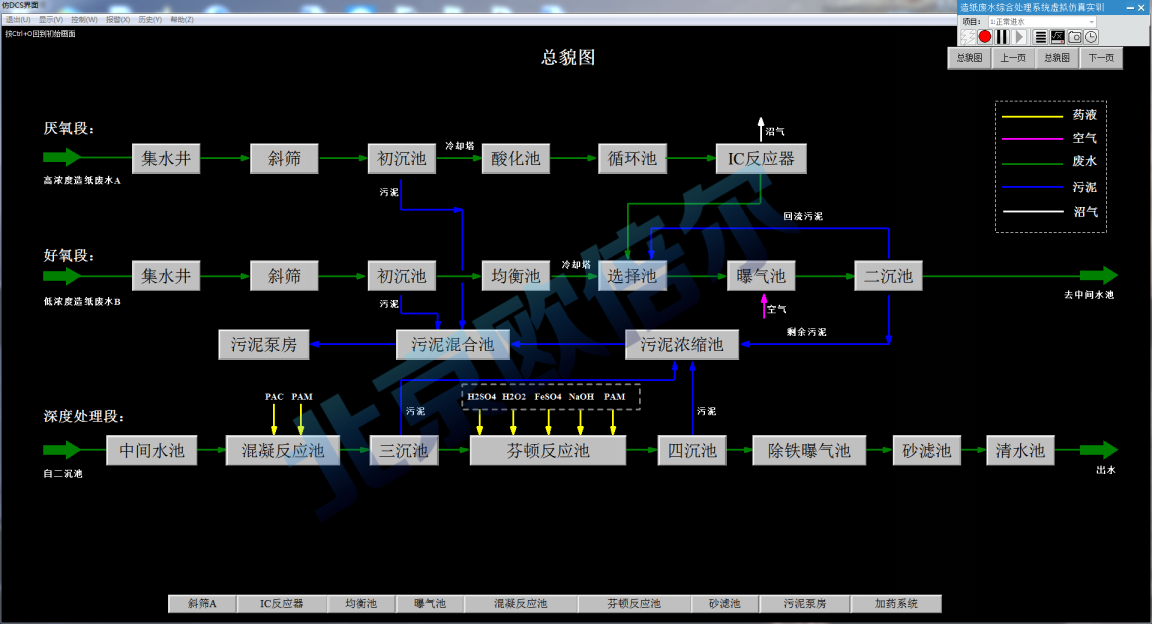Image resolution: width=1152 pixels, height=624 pixels.
Task: Click the 选择池 process block
Action: click(633, 276)
